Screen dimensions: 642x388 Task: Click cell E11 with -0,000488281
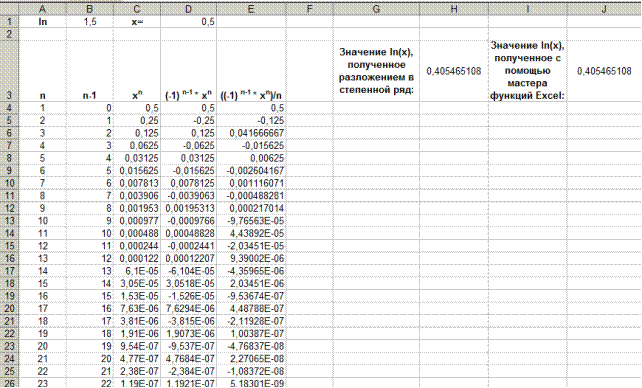click(251, 196)
